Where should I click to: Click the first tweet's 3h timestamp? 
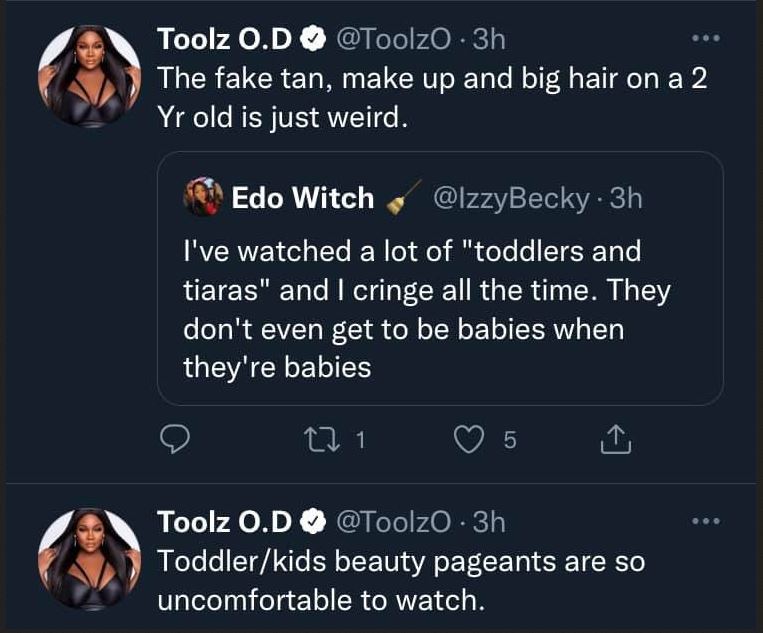point(486,39)
